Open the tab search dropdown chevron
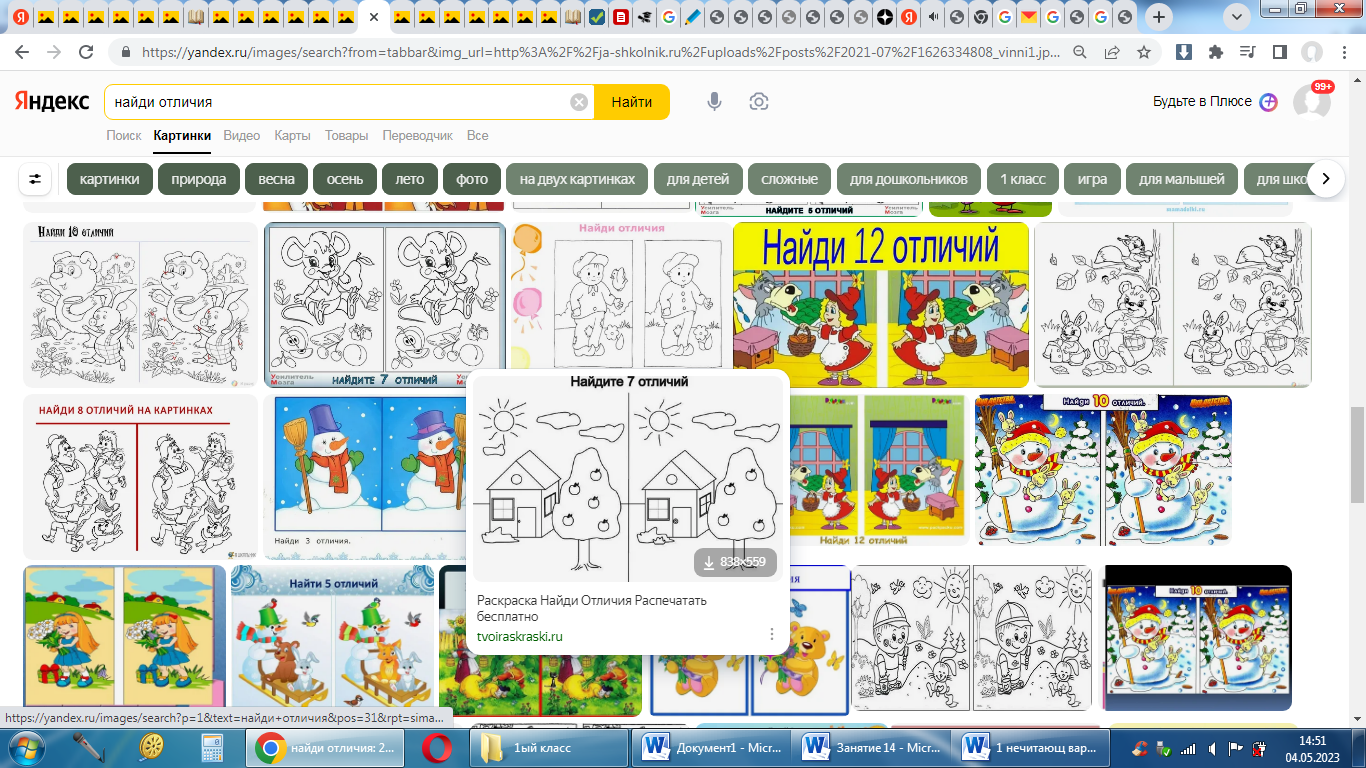The width and height of the screenshot is (1366, 768). [1237, 17]
